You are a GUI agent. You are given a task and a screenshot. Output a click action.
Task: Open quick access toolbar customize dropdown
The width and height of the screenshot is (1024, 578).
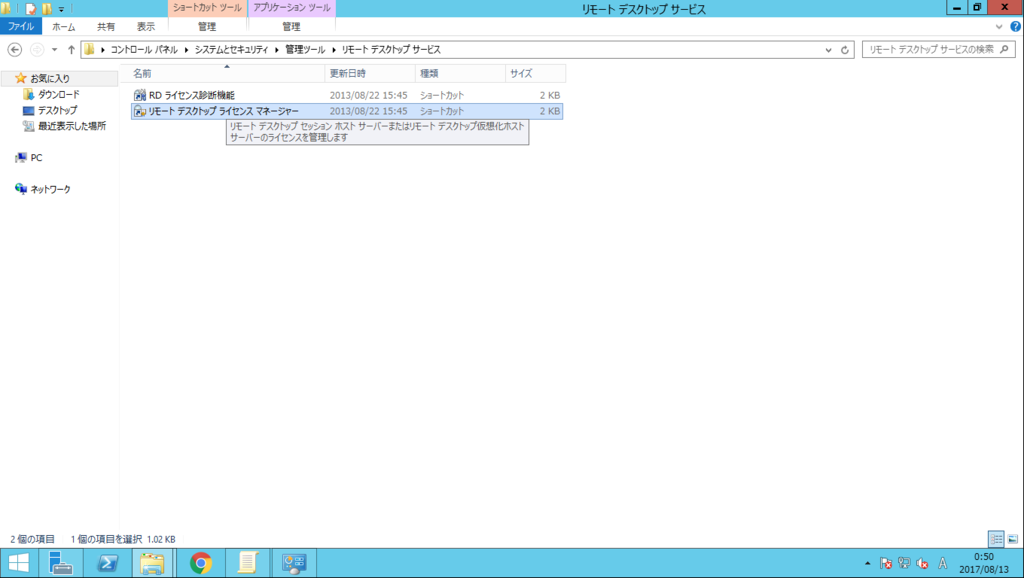[x=61, y=9]
